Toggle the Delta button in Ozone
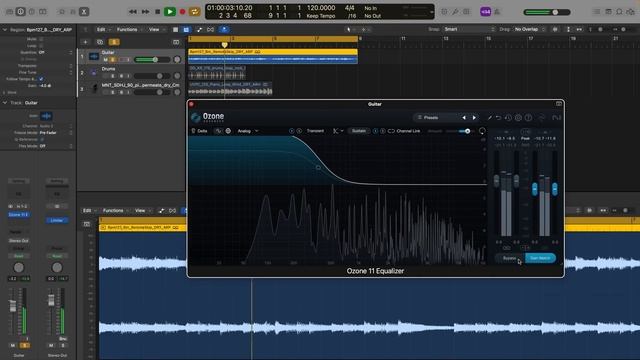Viewport: 640px width, 360px height. click(200, 131)
